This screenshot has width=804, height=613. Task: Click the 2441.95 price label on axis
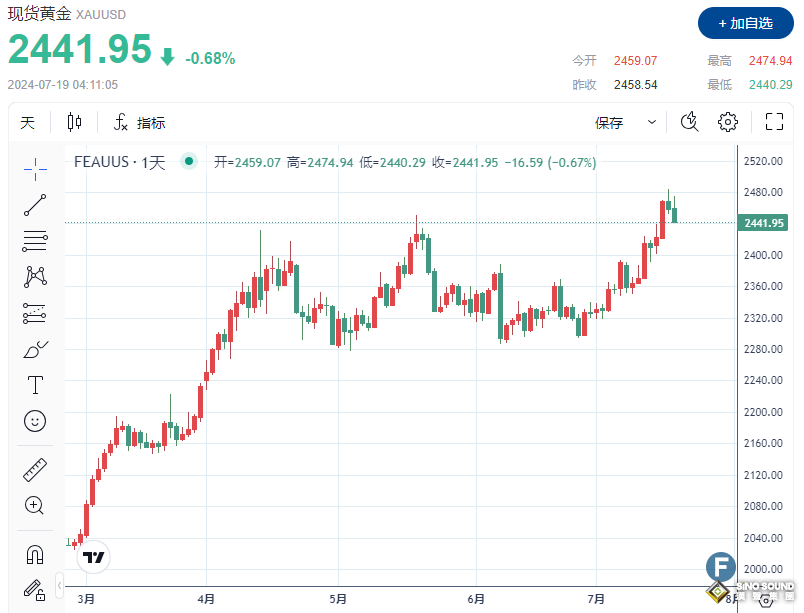[763, 223]
